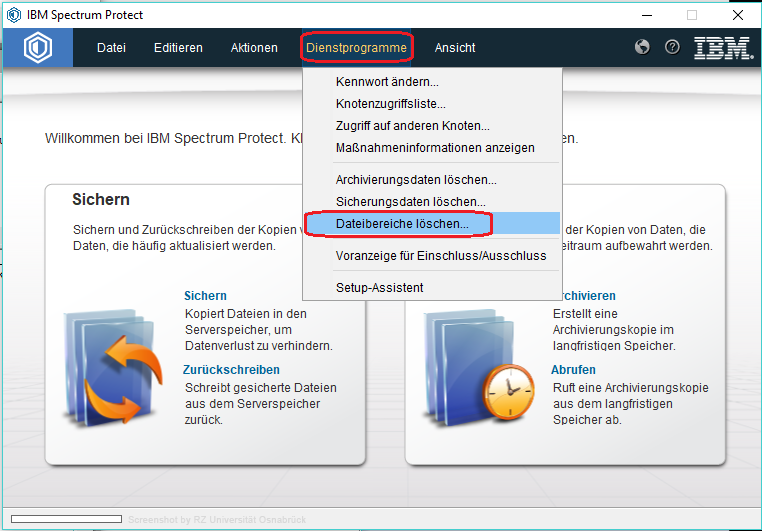The height and width of the screenshot is (531, 762).
Task: Click the Zurückschreiben link
Action: click(x=231, y=370)
